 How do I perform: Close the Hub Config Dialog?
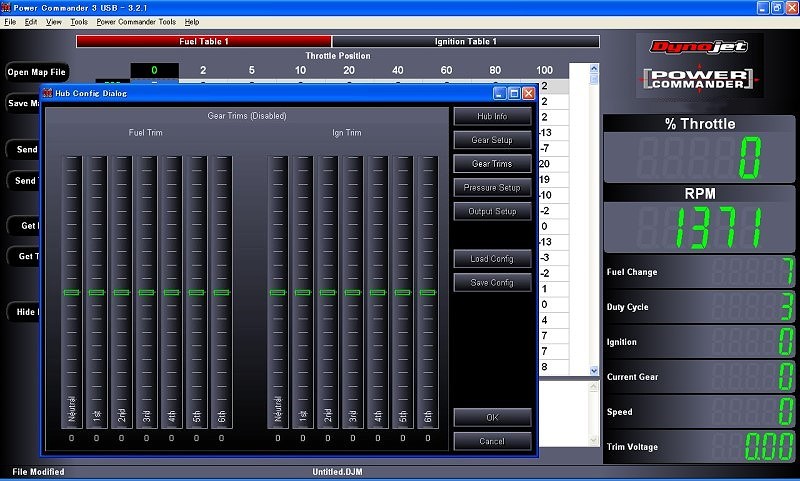coord(529,93)
